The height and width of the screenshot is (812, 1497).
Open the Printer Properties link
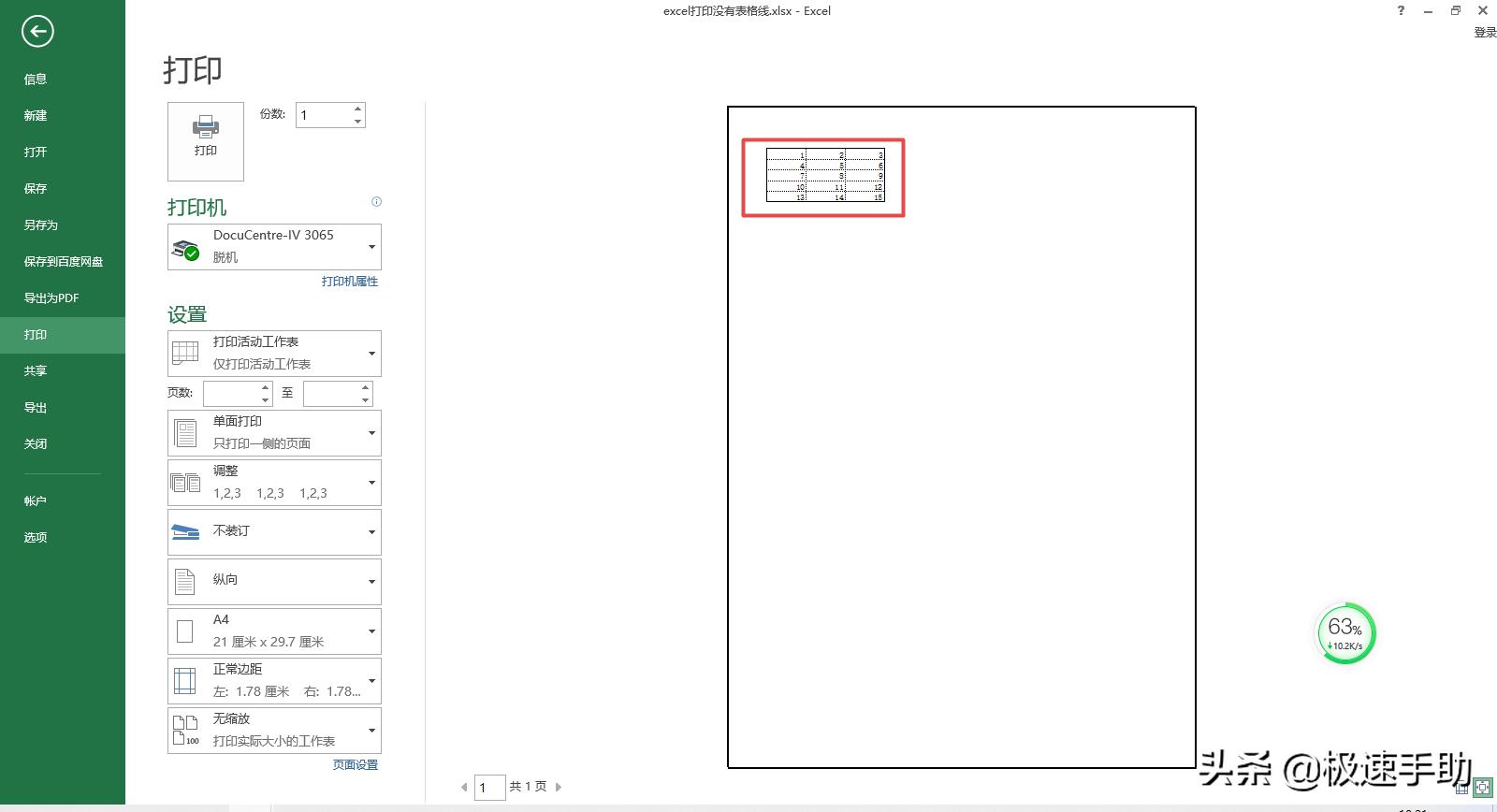point(350,282)
